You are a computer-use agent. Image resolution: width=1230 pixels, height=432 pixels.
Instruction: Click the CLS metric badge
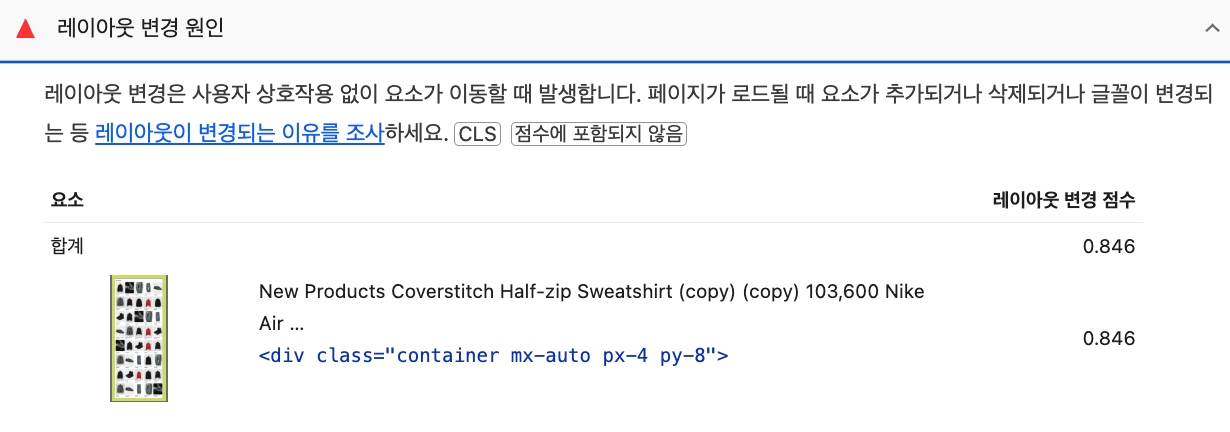tap(478, 134)
